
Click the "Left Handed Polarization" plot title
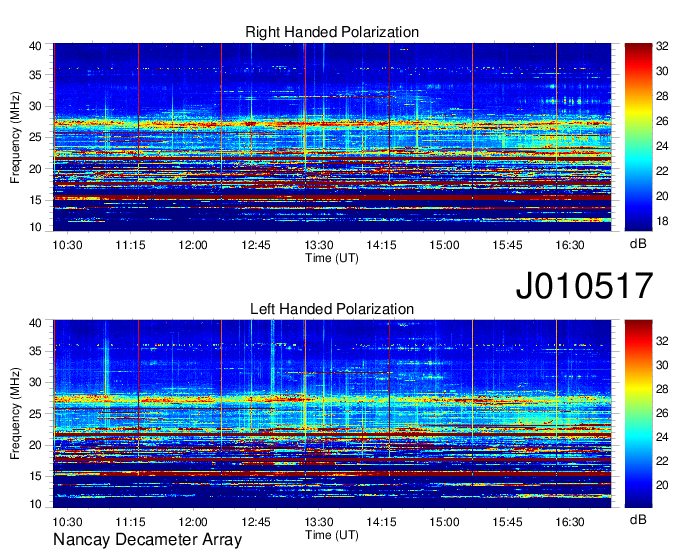[x=332, y=309]
